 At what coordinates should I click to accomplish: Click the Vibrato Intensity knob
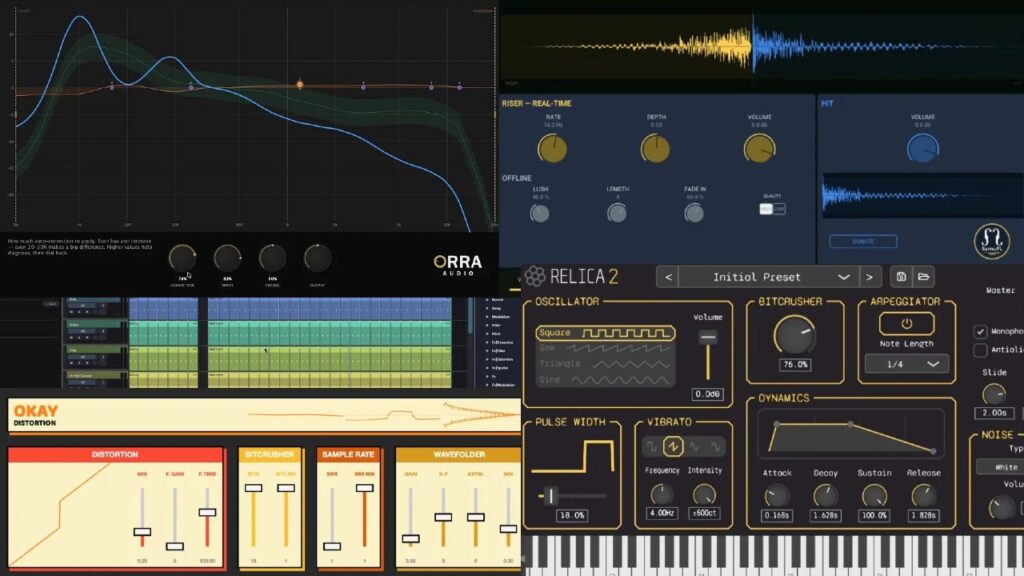pos(704,494)
